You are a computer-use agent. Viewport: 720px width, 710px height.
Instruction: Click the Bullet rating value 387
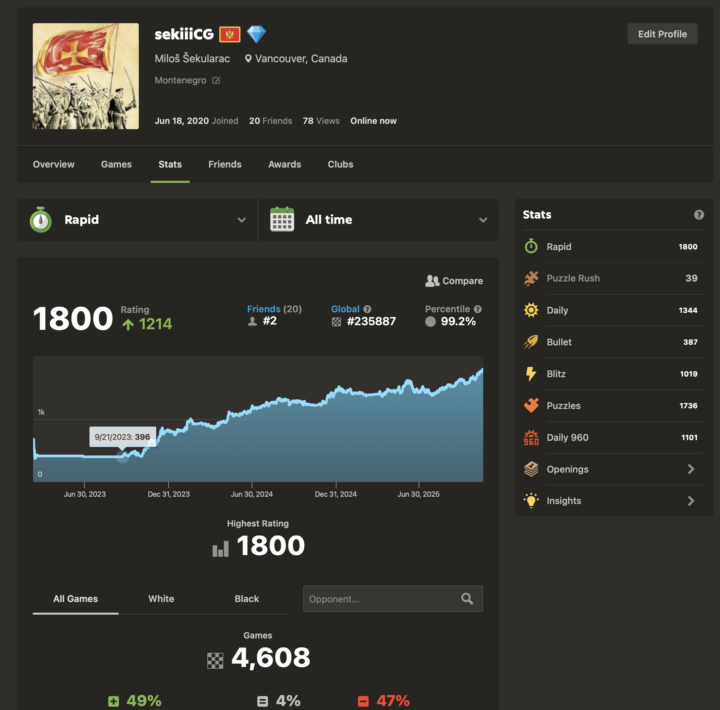click(690, 342)
